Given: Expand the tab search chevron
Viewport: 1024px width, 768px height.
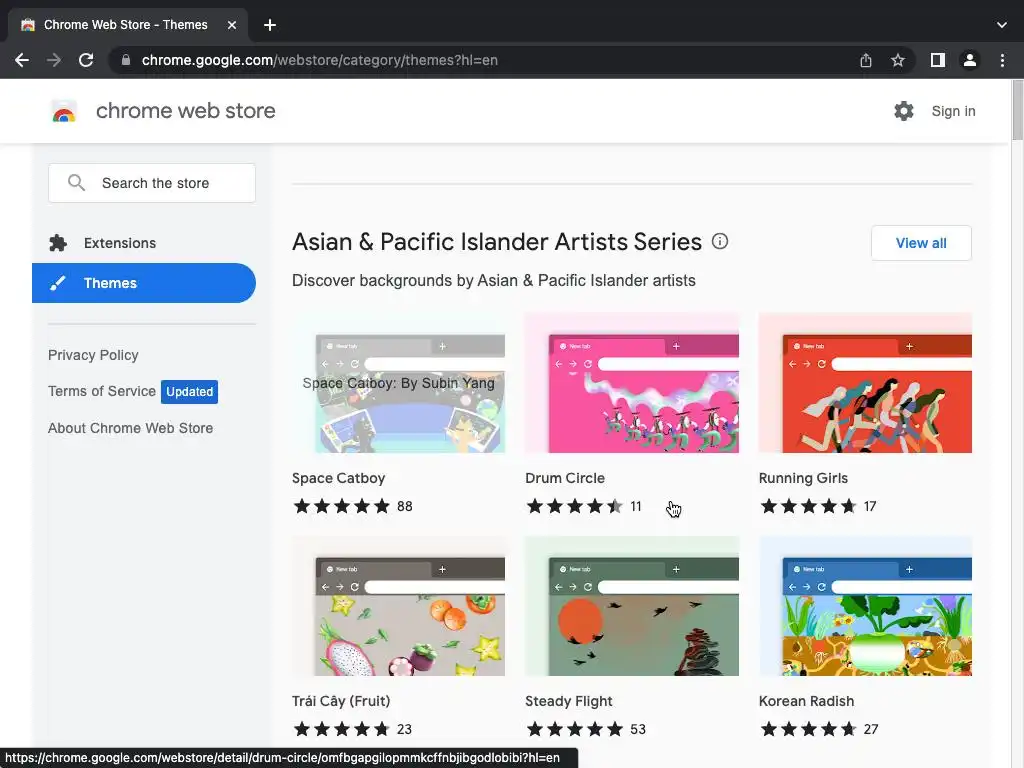Looking at the screenshot, I should [x=1002, y=25].
